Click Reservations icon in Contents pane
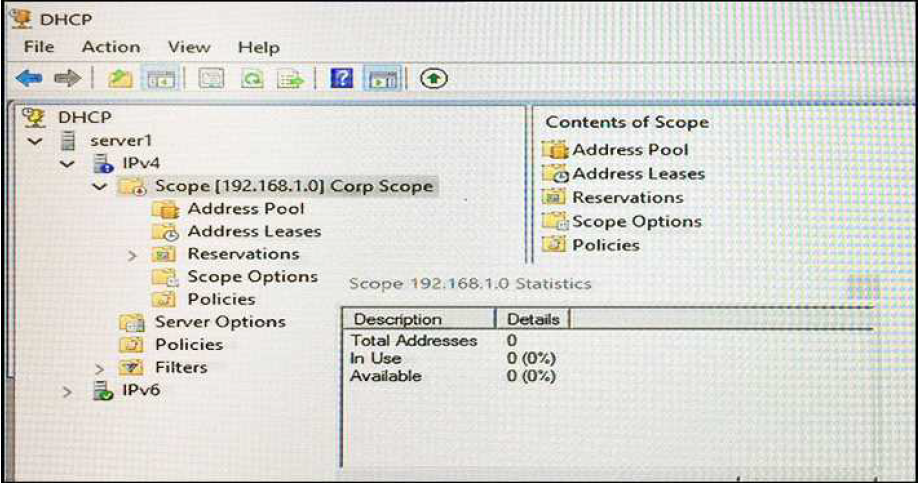918x483 pixels. [x=554, y=198]
